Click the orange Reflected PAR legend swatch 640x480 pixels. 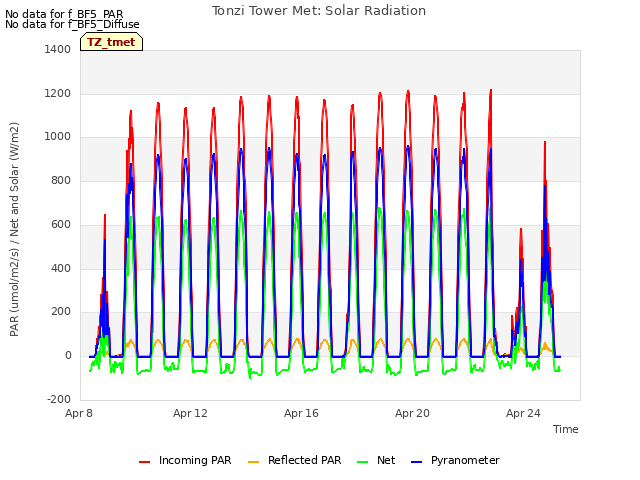253,462
